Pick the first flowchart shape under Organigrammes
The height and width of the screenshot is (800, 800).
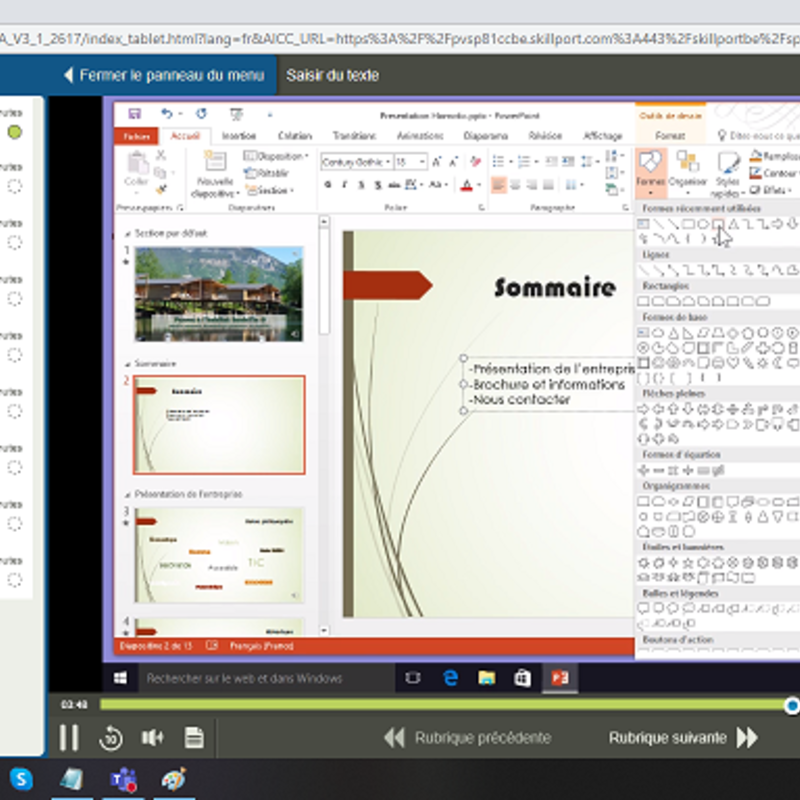(x=643, y=502)
